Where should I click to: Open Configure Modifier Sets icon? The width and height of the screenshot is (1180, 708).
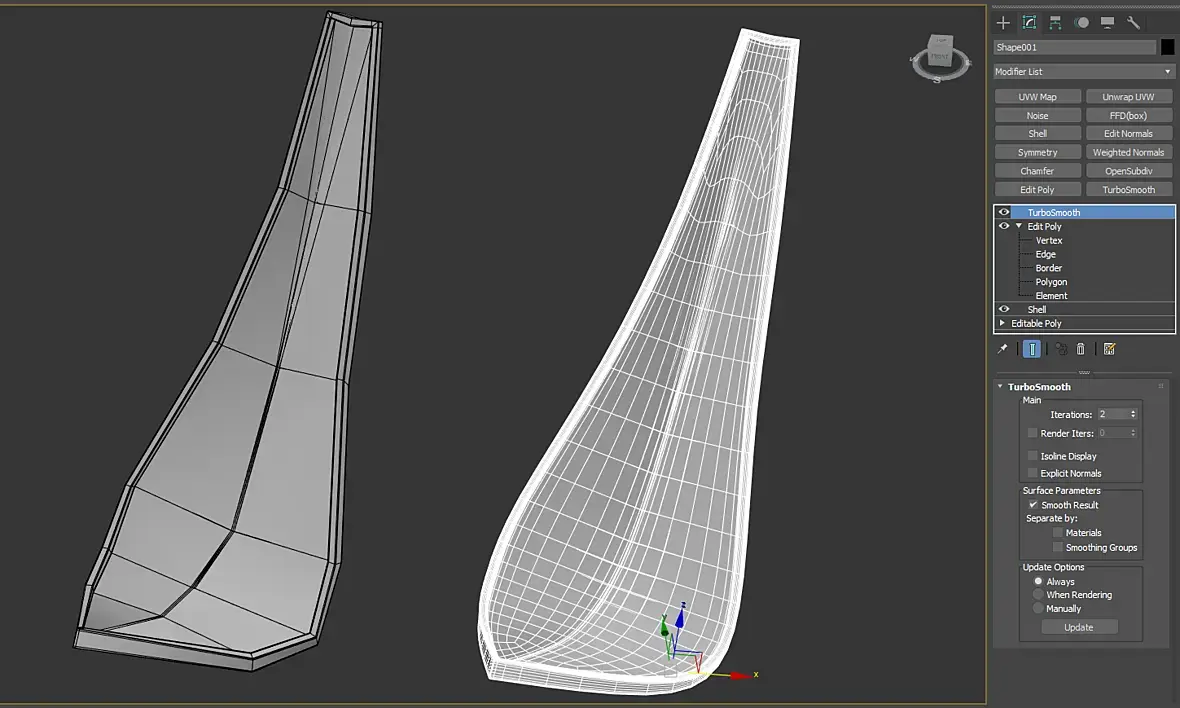pyautogui.click(x=1109, y=348)
